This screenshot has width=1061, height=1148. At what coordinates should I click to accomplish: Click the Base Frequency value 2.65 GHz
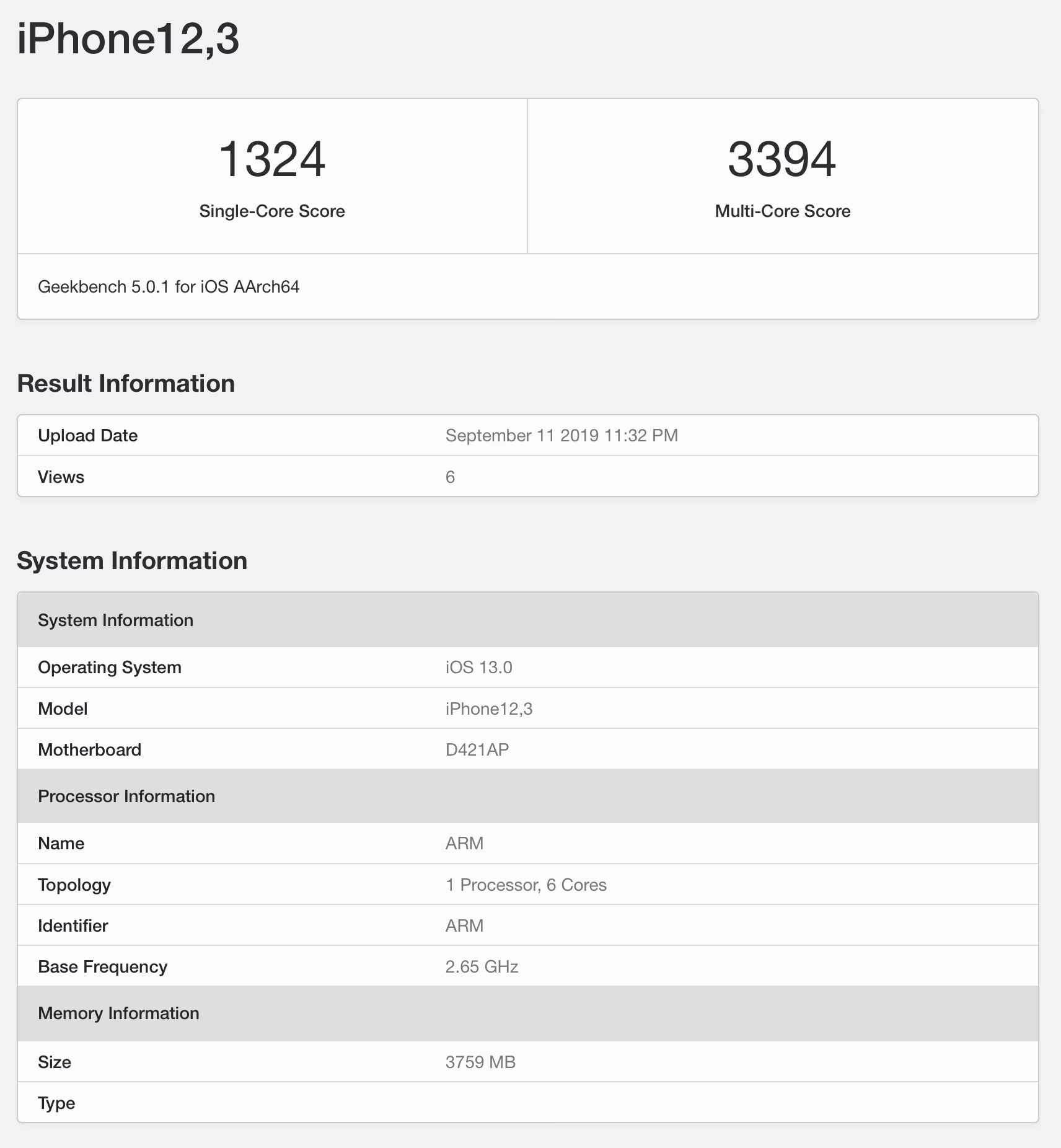(x=481, y=966)
